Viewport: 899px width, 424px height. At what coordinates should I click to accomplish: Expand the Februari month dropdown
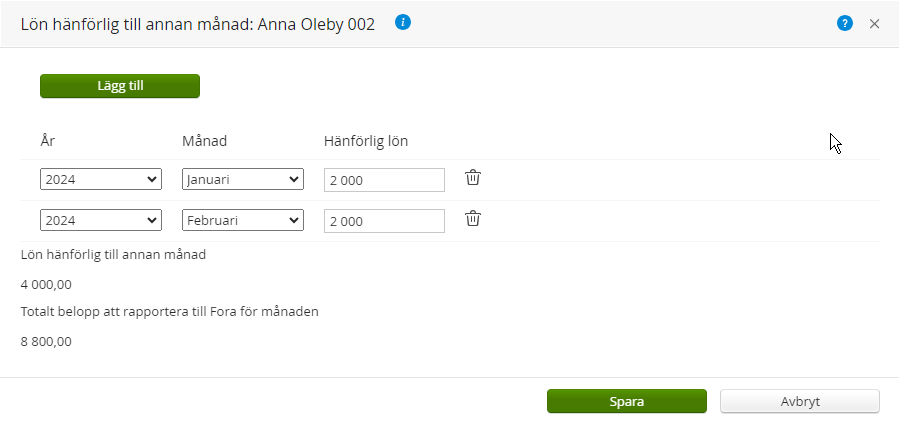pyautogui.click(x=243, y=221)
